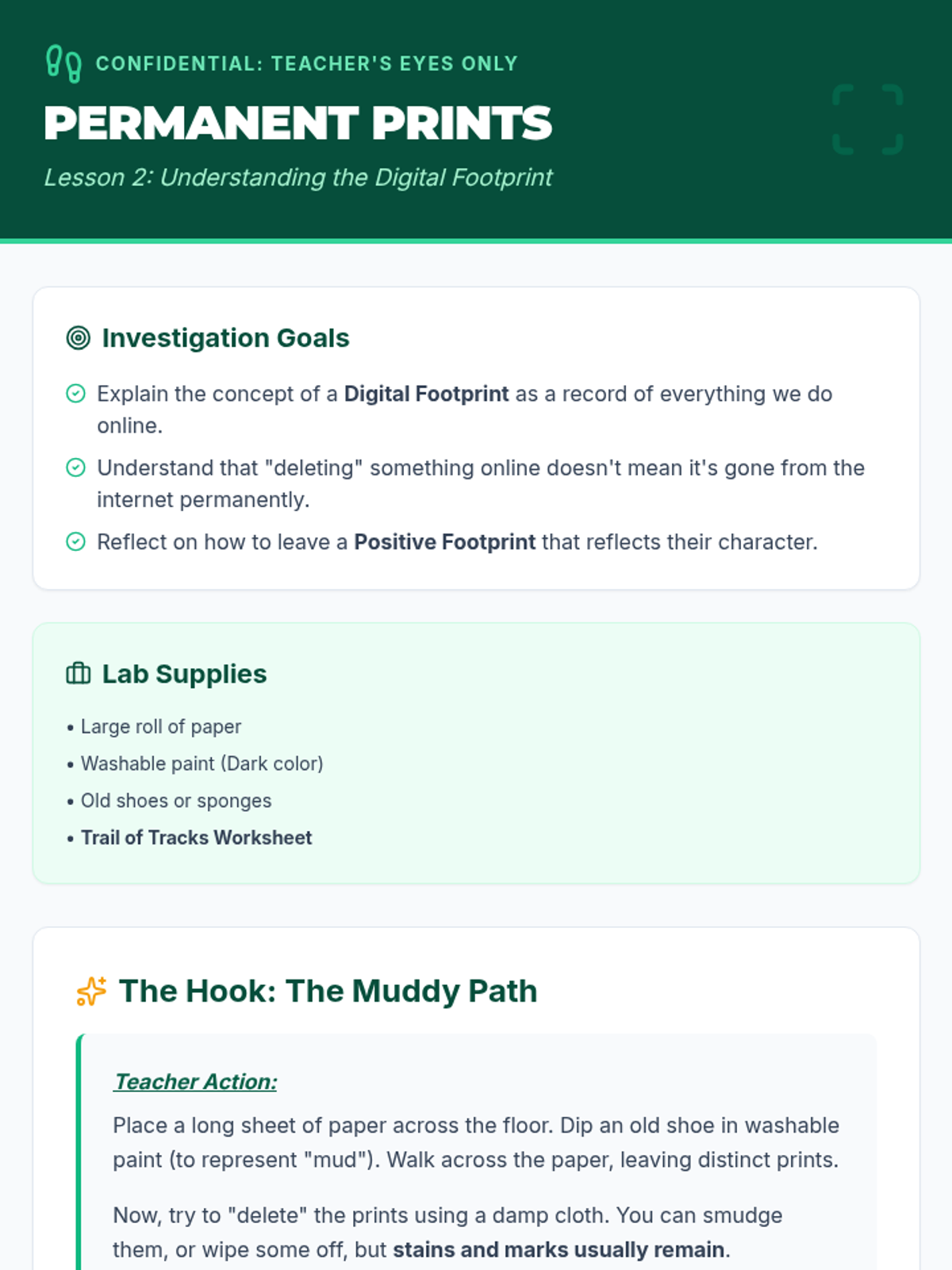Click the Washable paint supply item
The image size is (952, 1270).
pyautogui.click(x=202, y=764)
